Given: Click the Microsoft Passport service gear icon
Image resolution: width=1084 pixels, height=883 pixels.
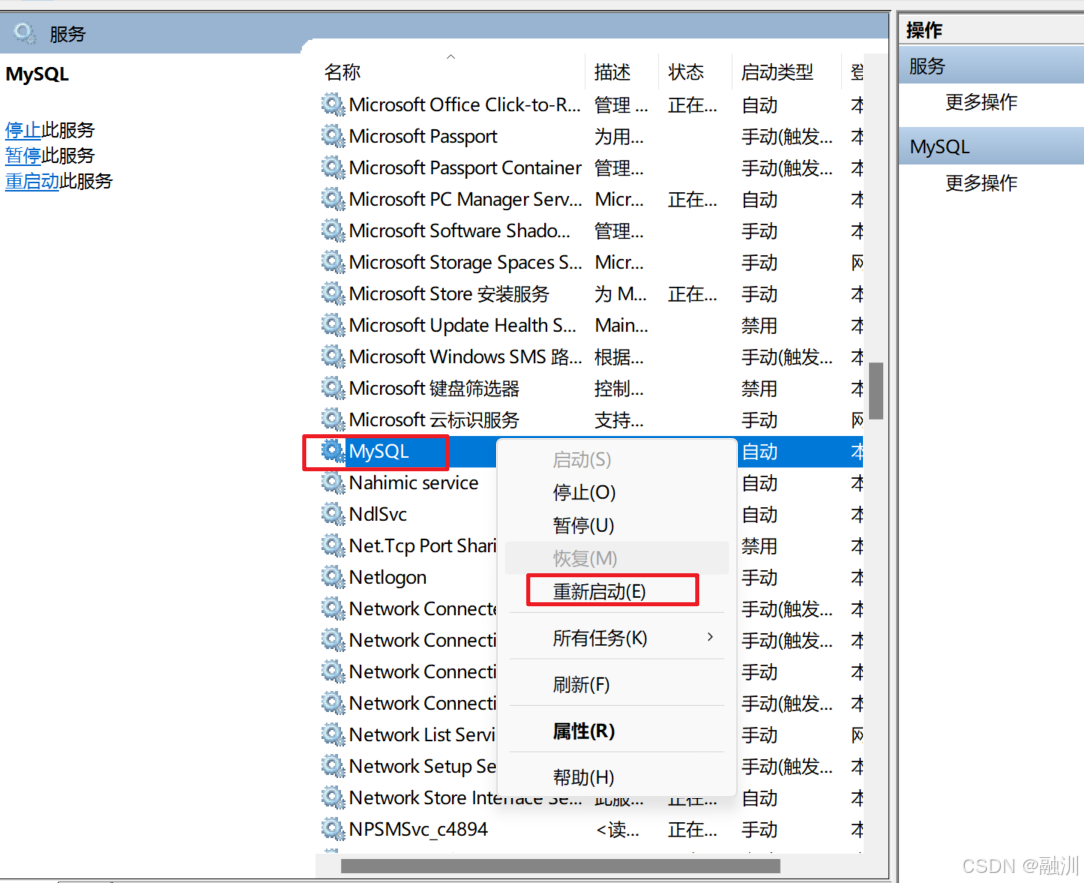Looking at the screenshot, I should (x=331, y=136).
